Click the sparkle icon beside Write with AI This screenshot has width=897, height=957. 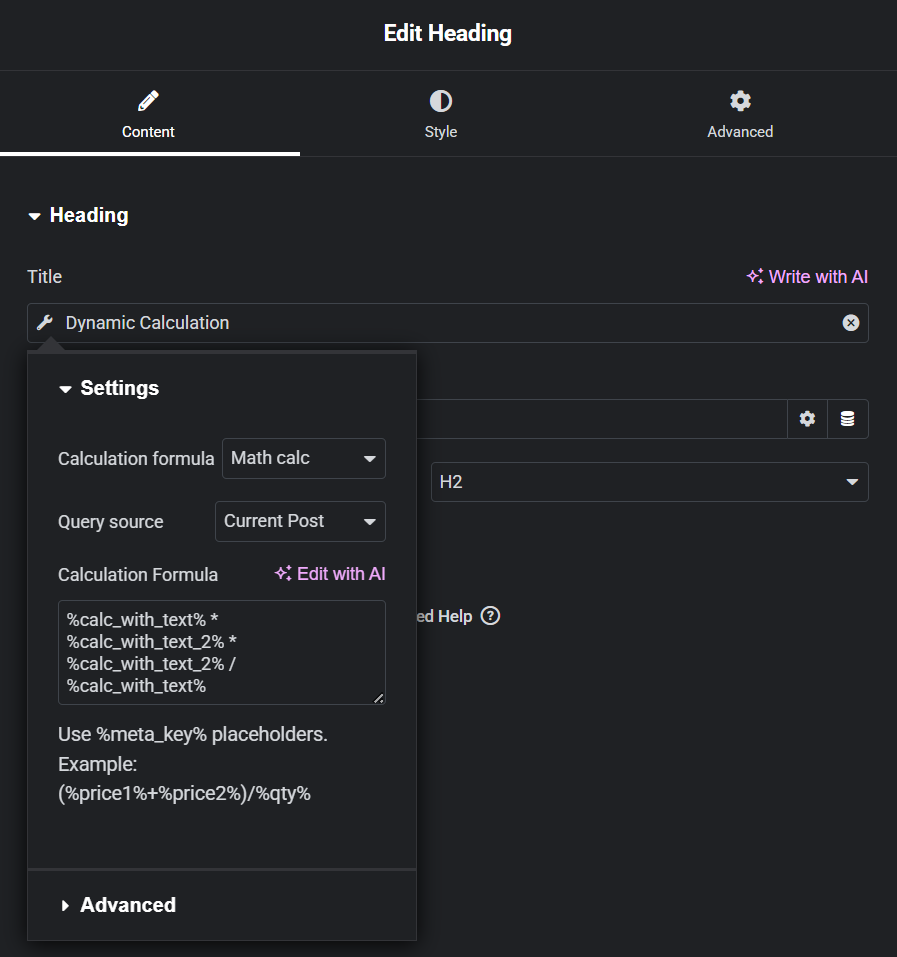tap(755, 276)
